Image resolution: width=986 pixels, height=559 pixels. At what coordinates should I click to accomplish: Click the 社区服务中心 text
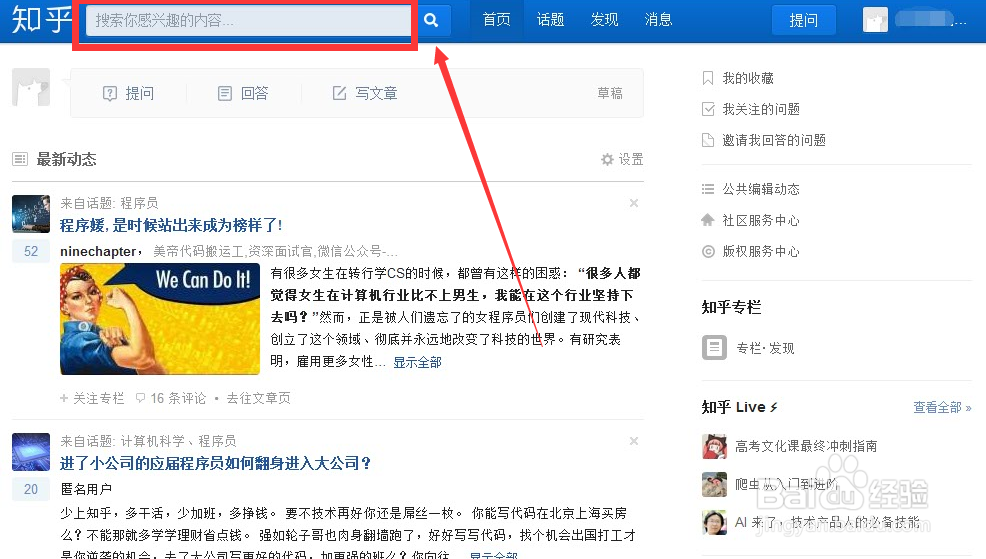click(761, 220)
